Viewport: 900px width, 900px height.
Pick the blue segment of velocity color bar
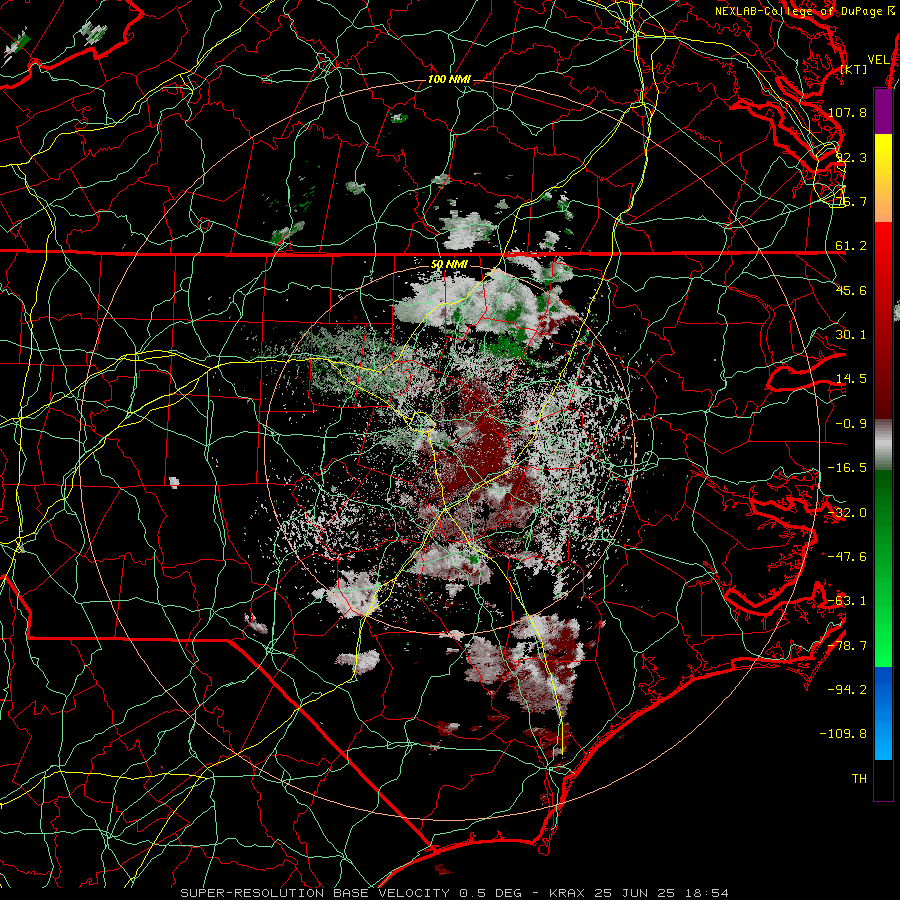[x=883, y=713]
